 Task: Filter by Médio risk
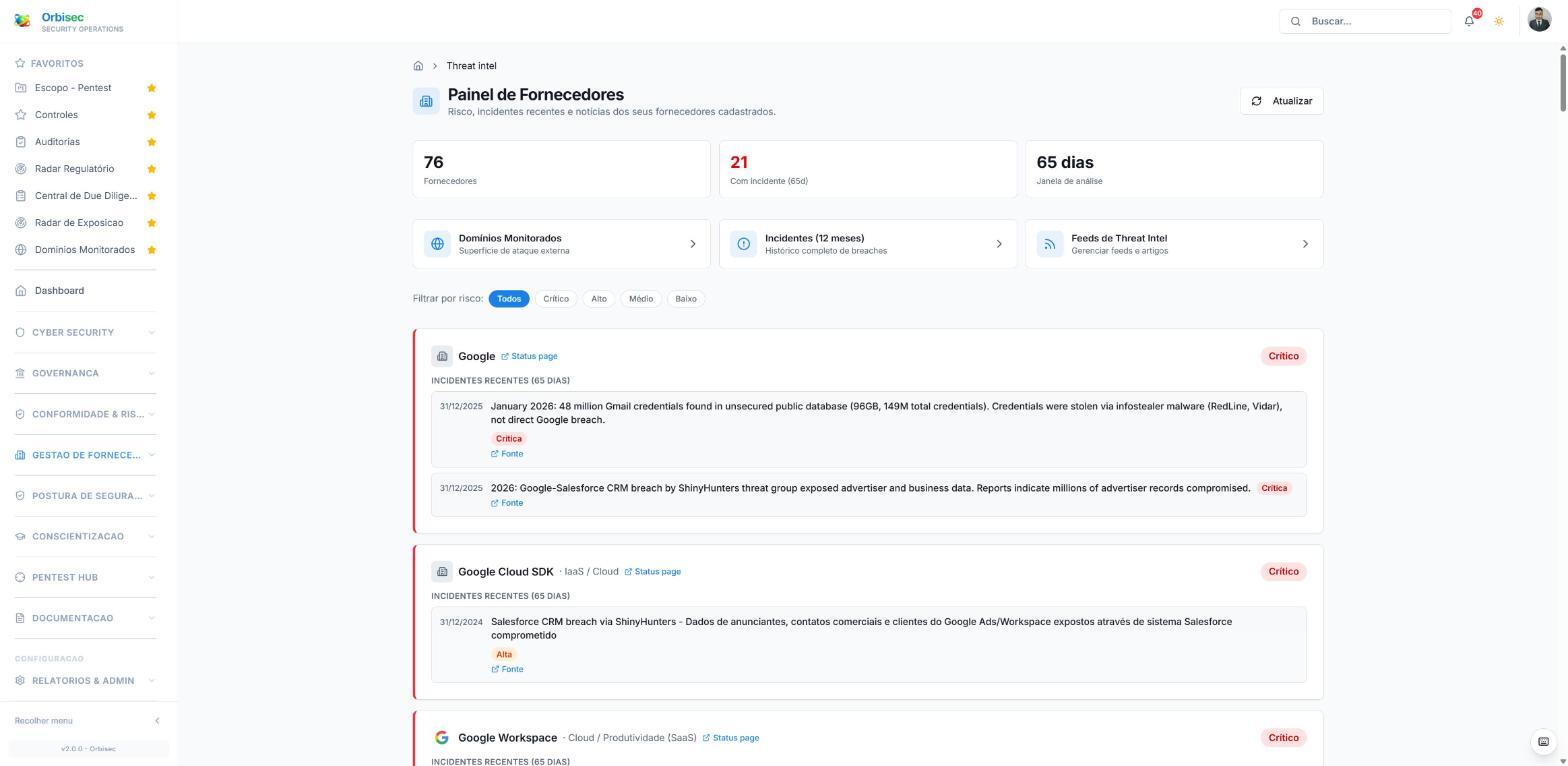[641, 299]
